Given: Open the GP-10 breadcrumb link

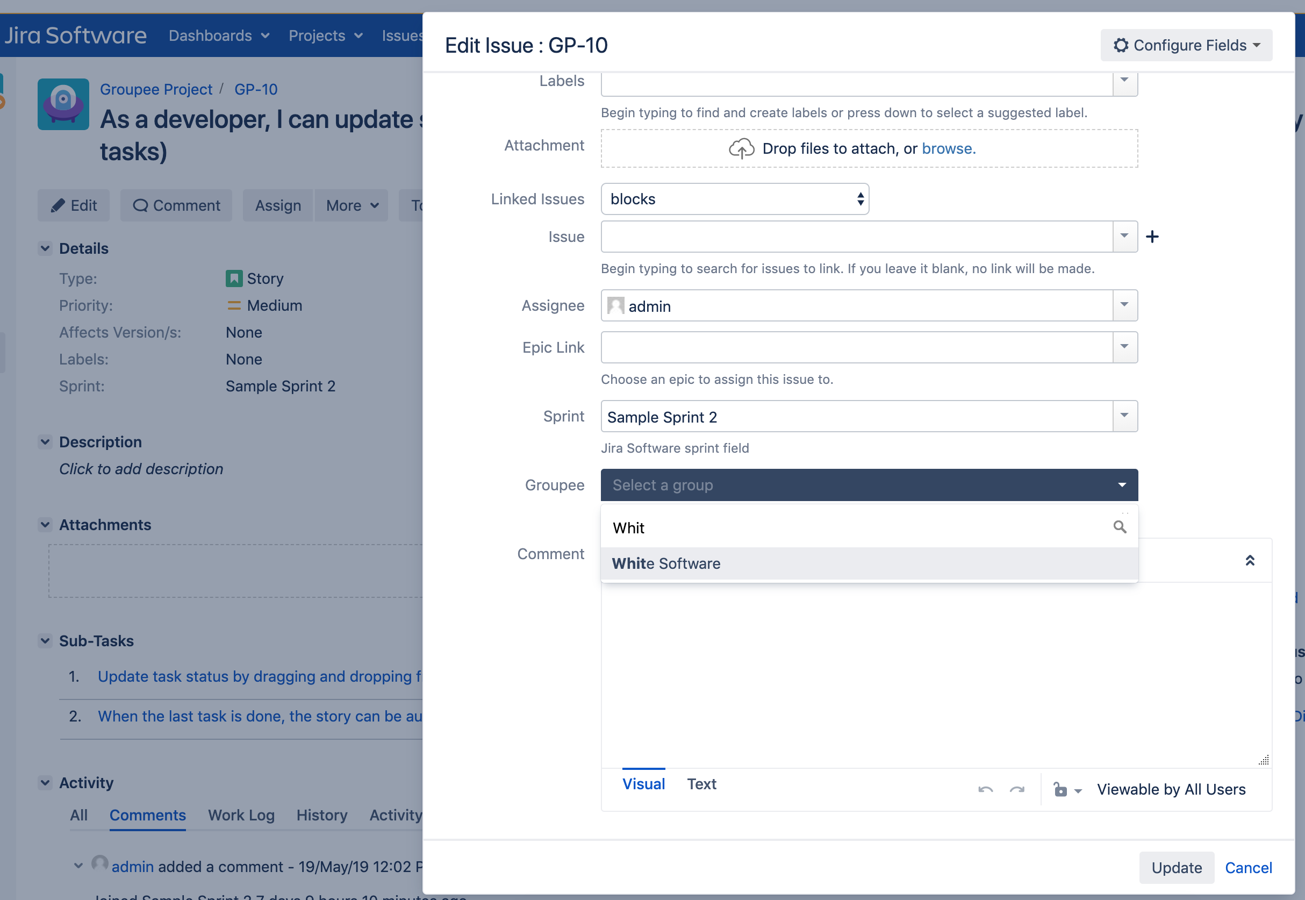Looking at the screenshot, I should click(x=256, y=89).
